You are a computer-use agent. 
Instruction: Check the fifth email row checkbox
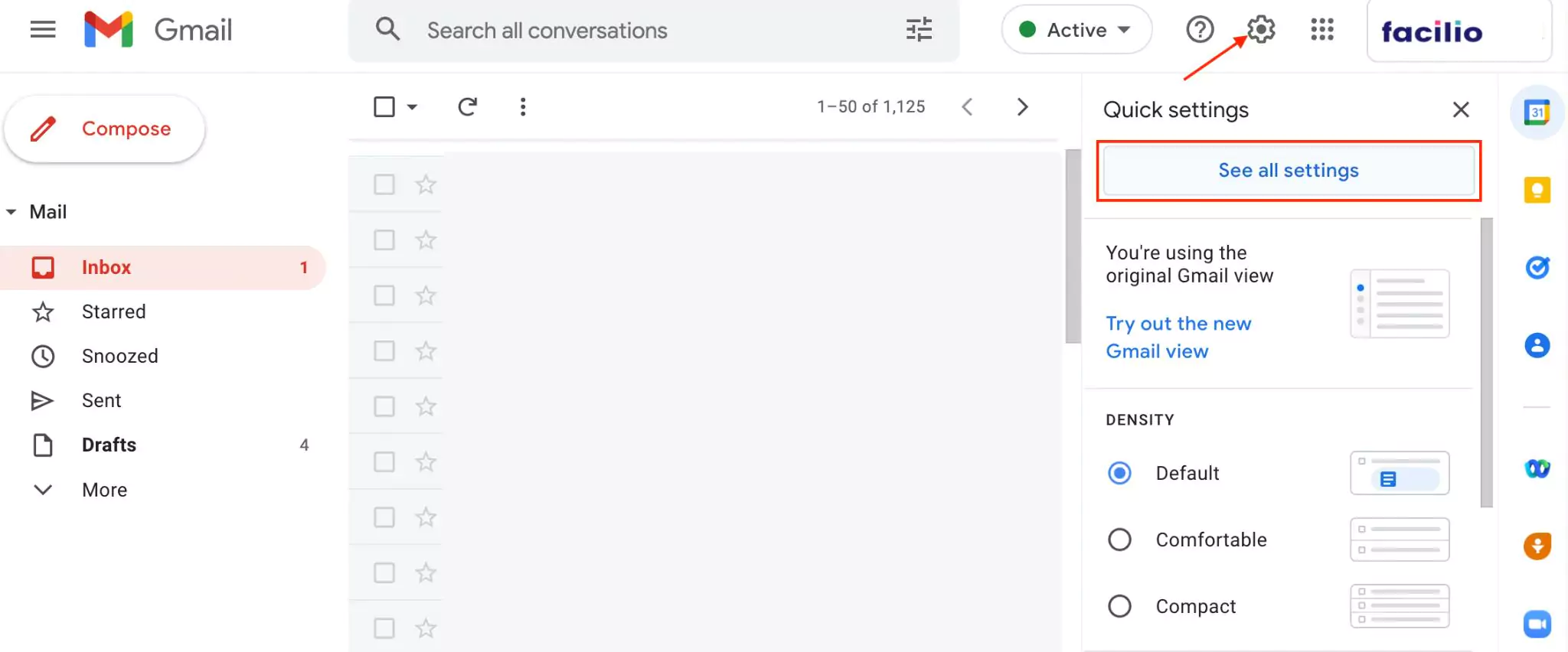click(384, 406)
